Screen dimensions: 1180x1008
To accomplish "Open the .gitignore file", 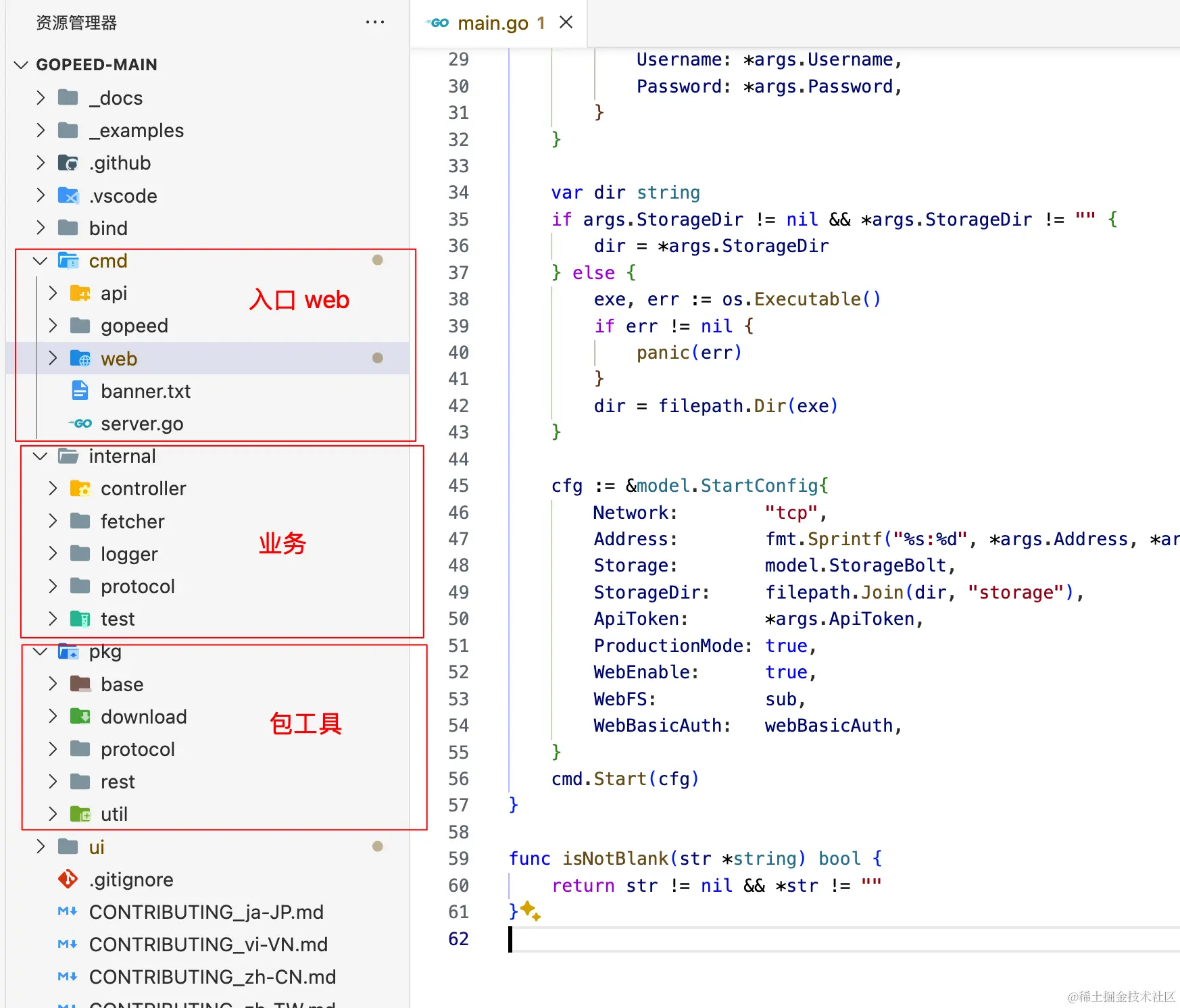I will click(131, 880).
